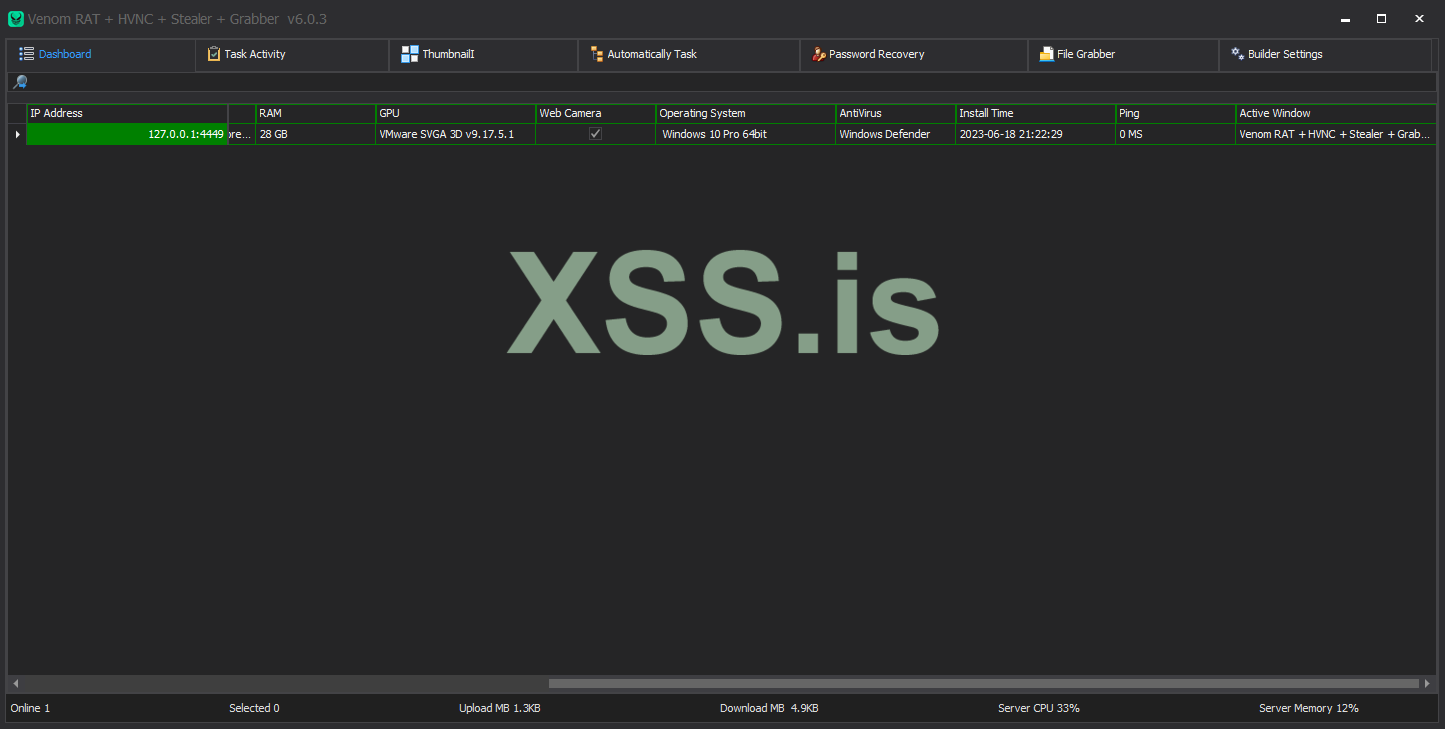The image size is (1445, 729).
Task: Click the 28 GB RAM cell
Action: point(316,134)
